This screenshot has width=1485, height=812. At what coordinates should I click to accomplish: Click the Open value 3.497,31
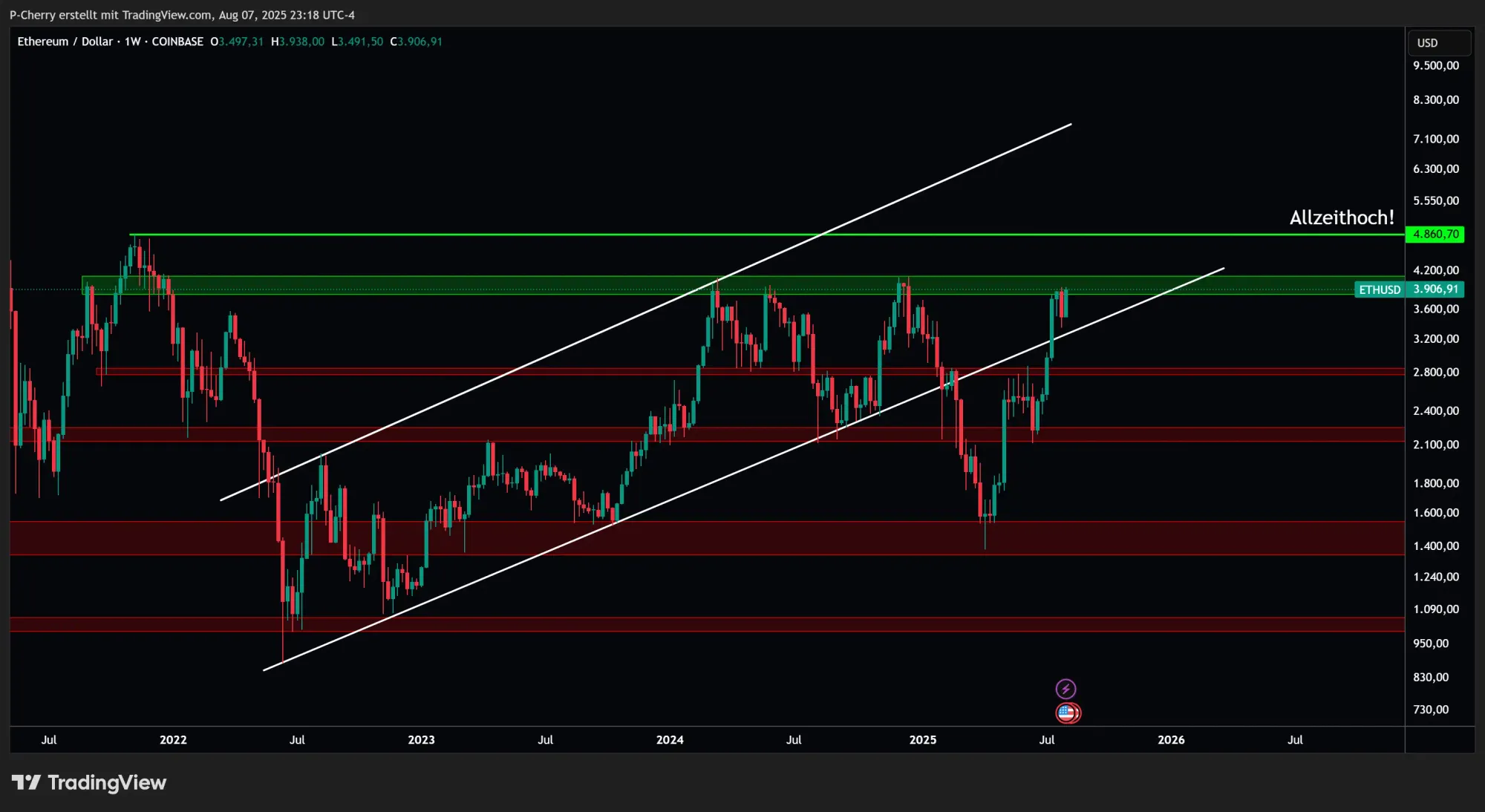241,42
